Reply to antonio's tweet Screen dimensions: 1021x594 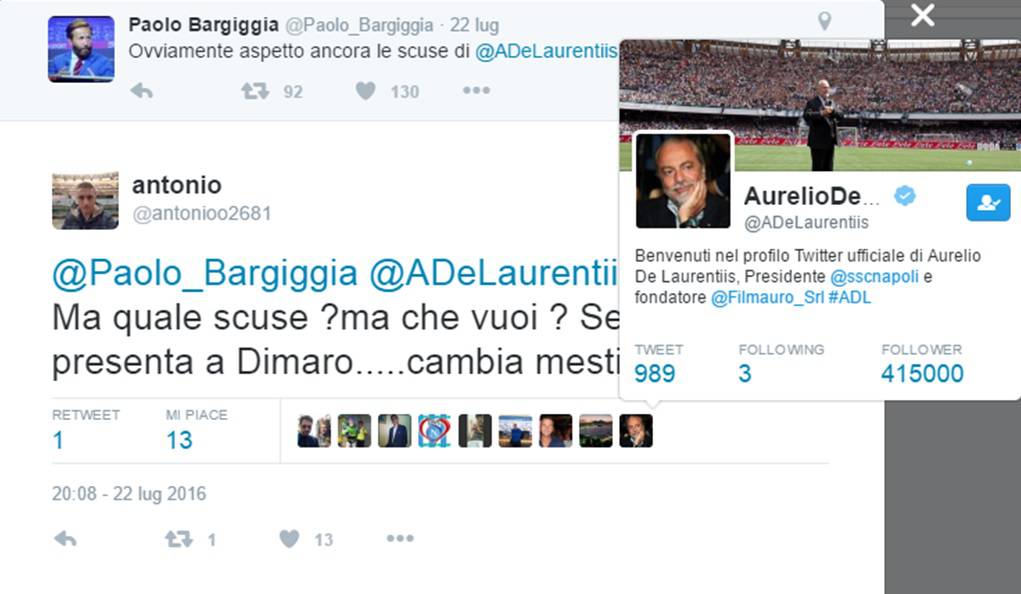(65, 539)
